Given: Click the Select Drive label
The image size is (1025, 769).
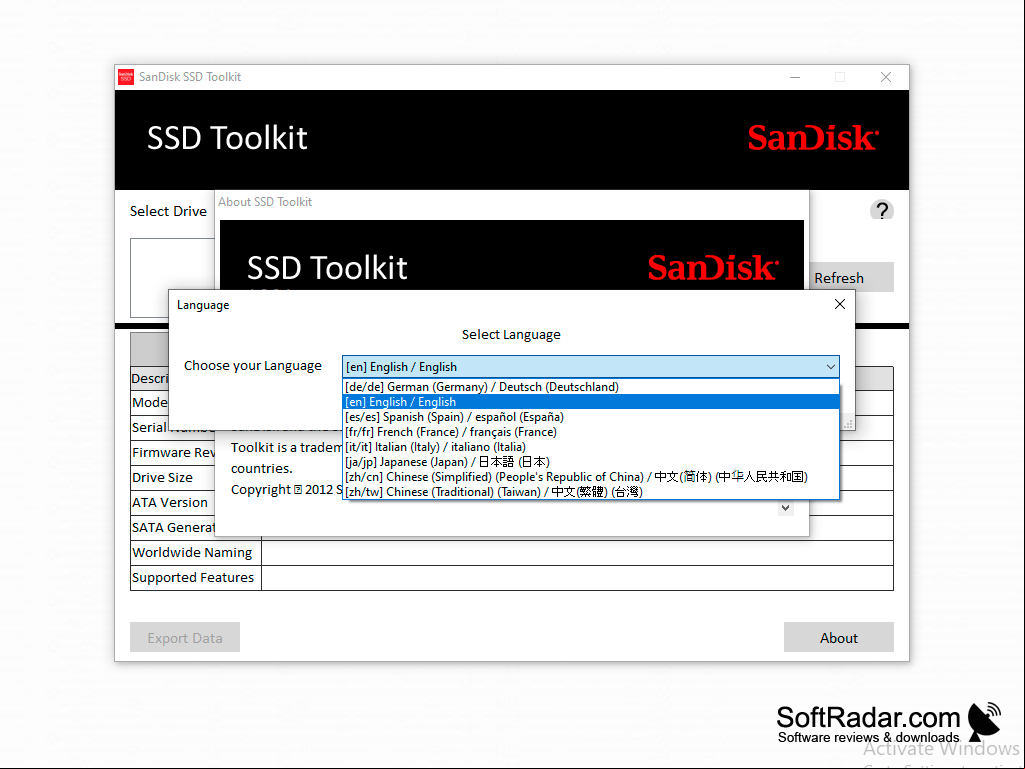Looking at the screenshot, I should (x=168, y=211).
